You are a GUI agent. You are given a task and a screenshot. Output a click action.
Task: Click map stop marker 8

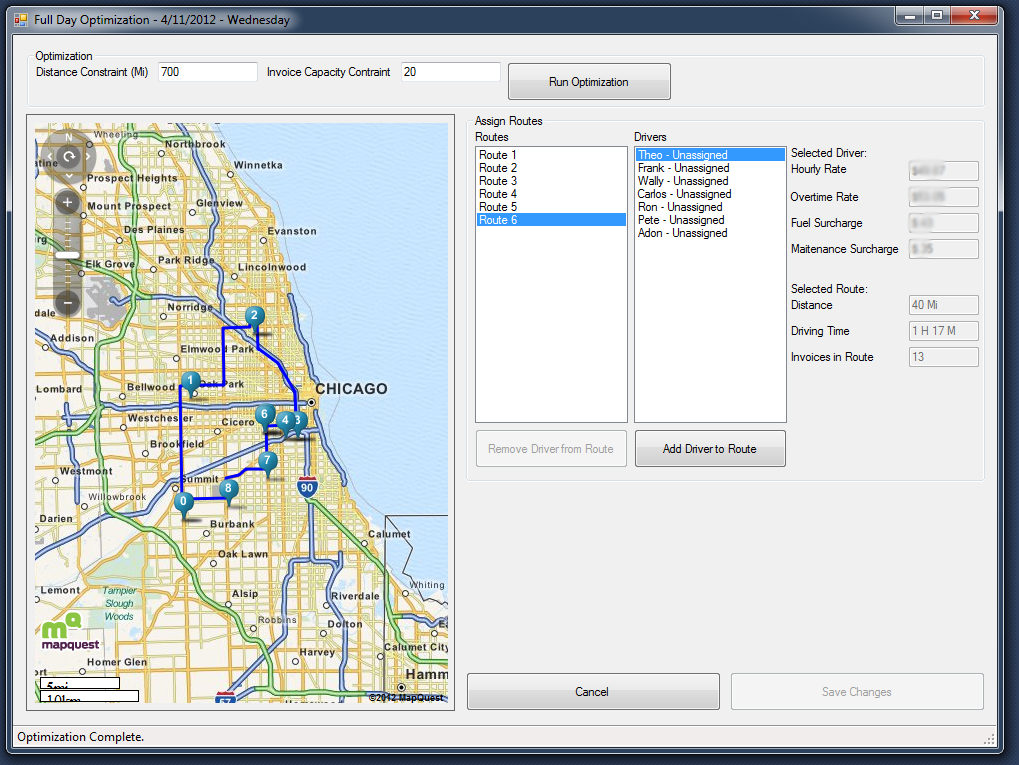(x=228, y=489)
